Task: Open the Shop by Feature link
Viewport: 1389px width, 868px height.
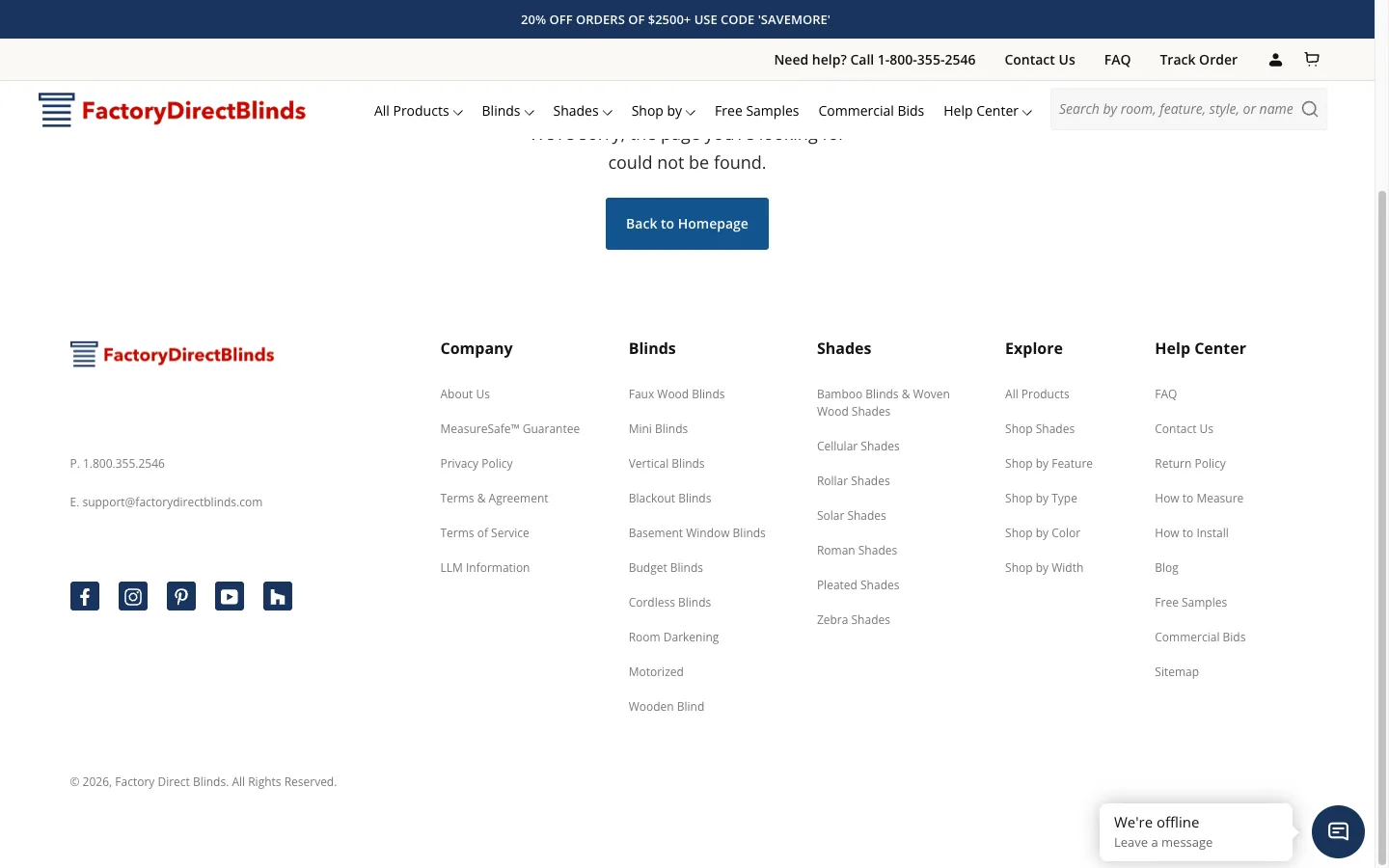Action: click(x=1049, y=464)
